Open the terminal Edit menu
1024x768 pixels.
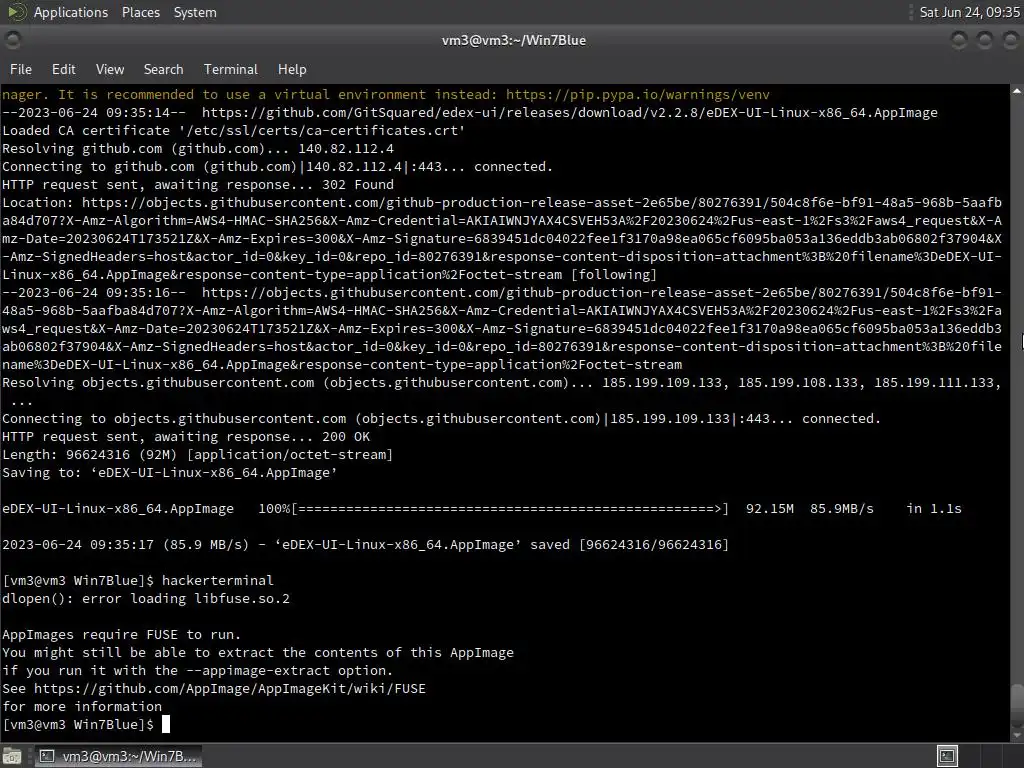[63, 69]
